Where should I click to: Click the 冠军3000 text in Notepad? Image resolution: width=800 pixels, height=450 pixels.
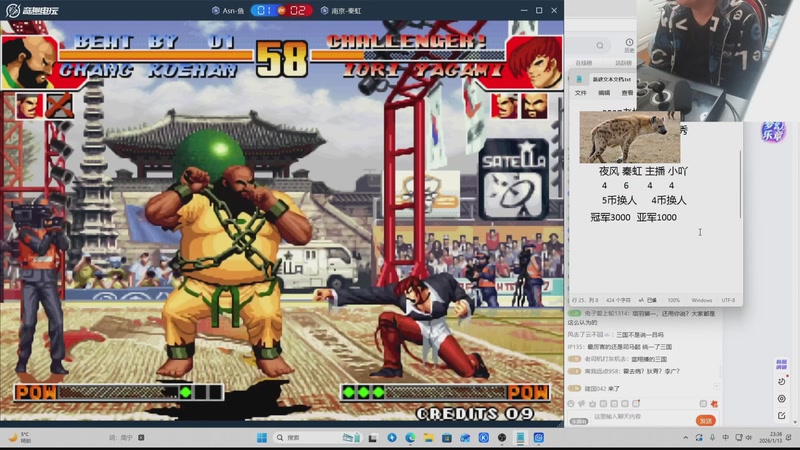point(610,217)
